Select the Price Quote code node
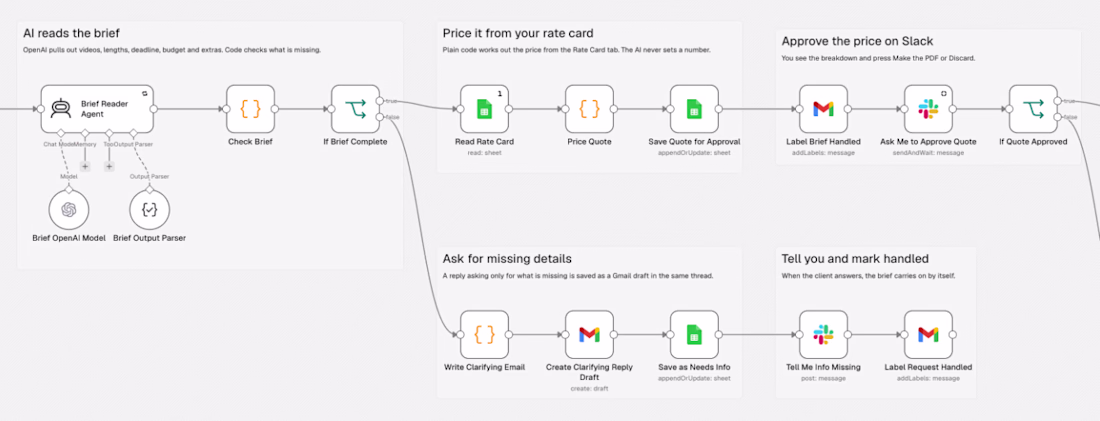 [589, 109]
